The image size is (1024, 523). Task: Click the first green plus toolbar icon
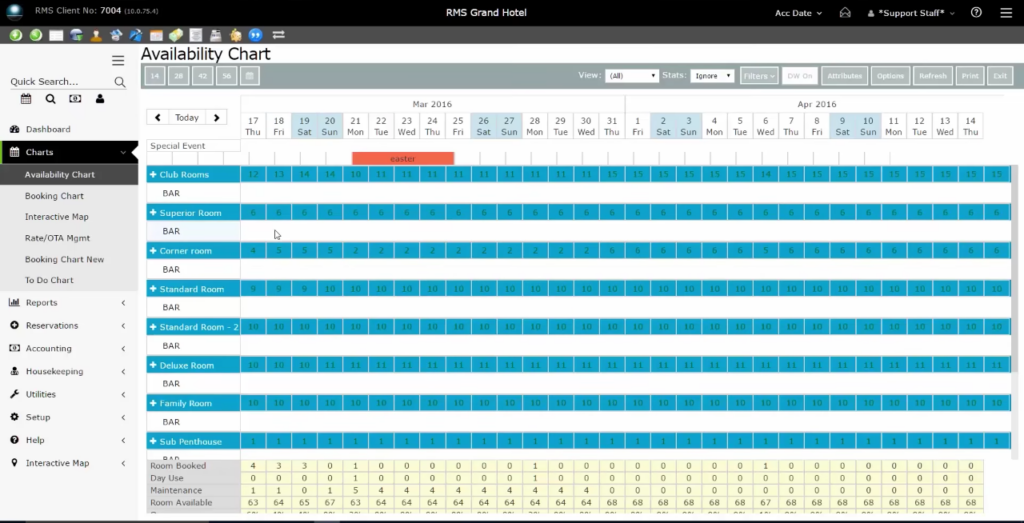click(x=16, y=35)
